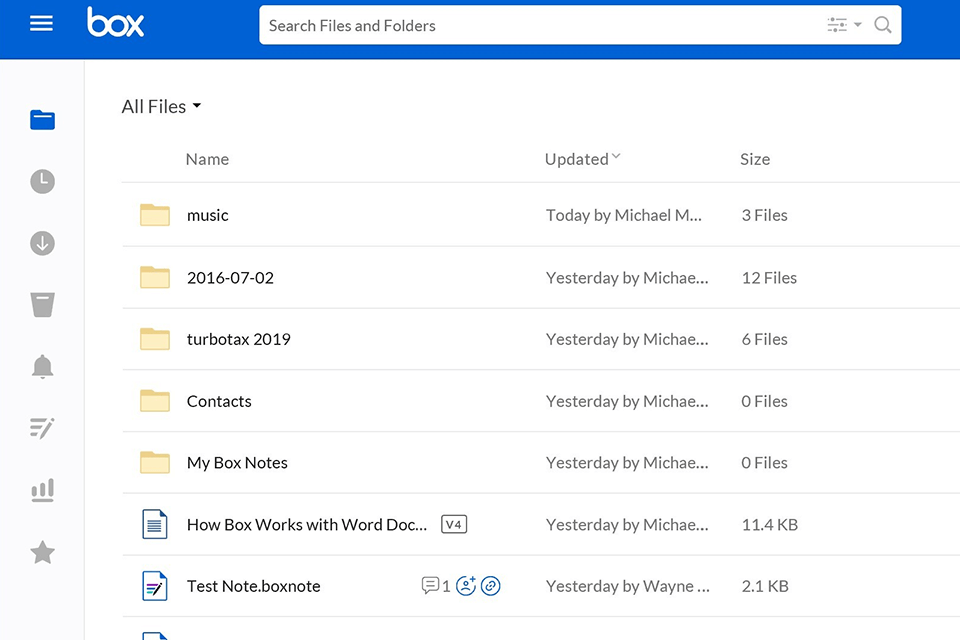Open Favorites star icon in sidebar
The image size is (960, 640).
point(42,552)
